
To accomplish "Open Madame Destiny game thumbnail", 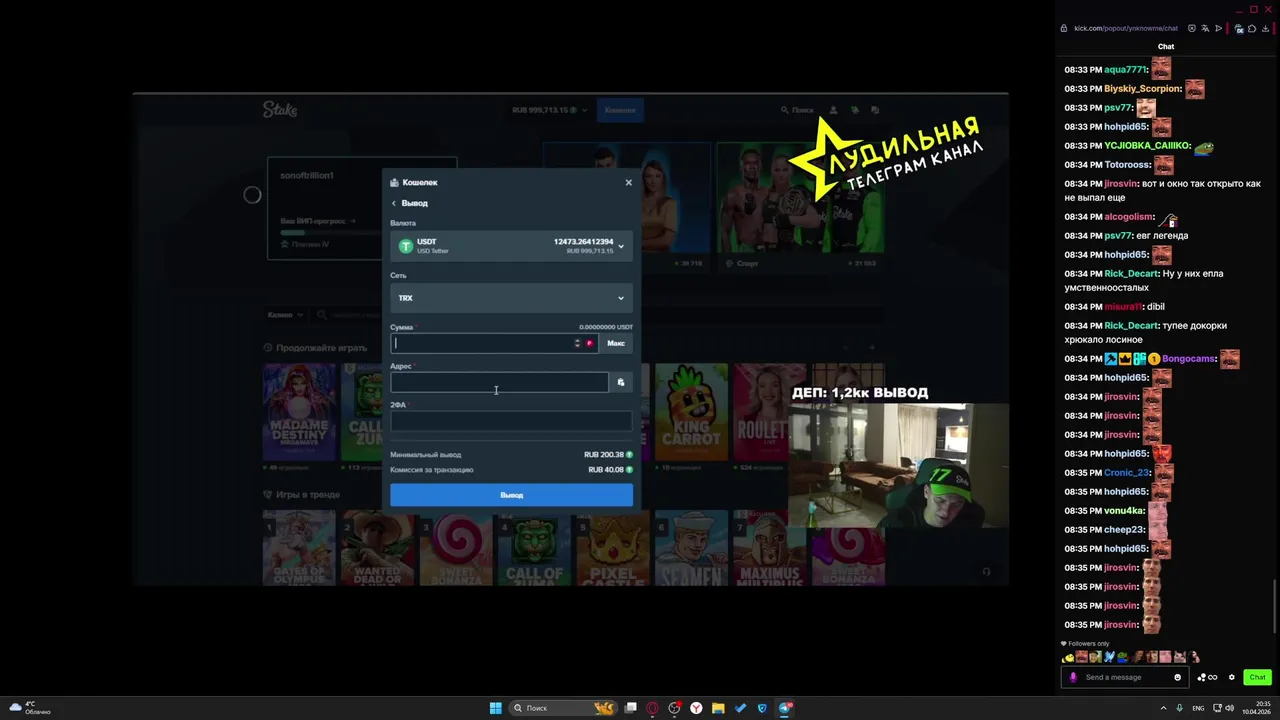I will tap(299, 412).
